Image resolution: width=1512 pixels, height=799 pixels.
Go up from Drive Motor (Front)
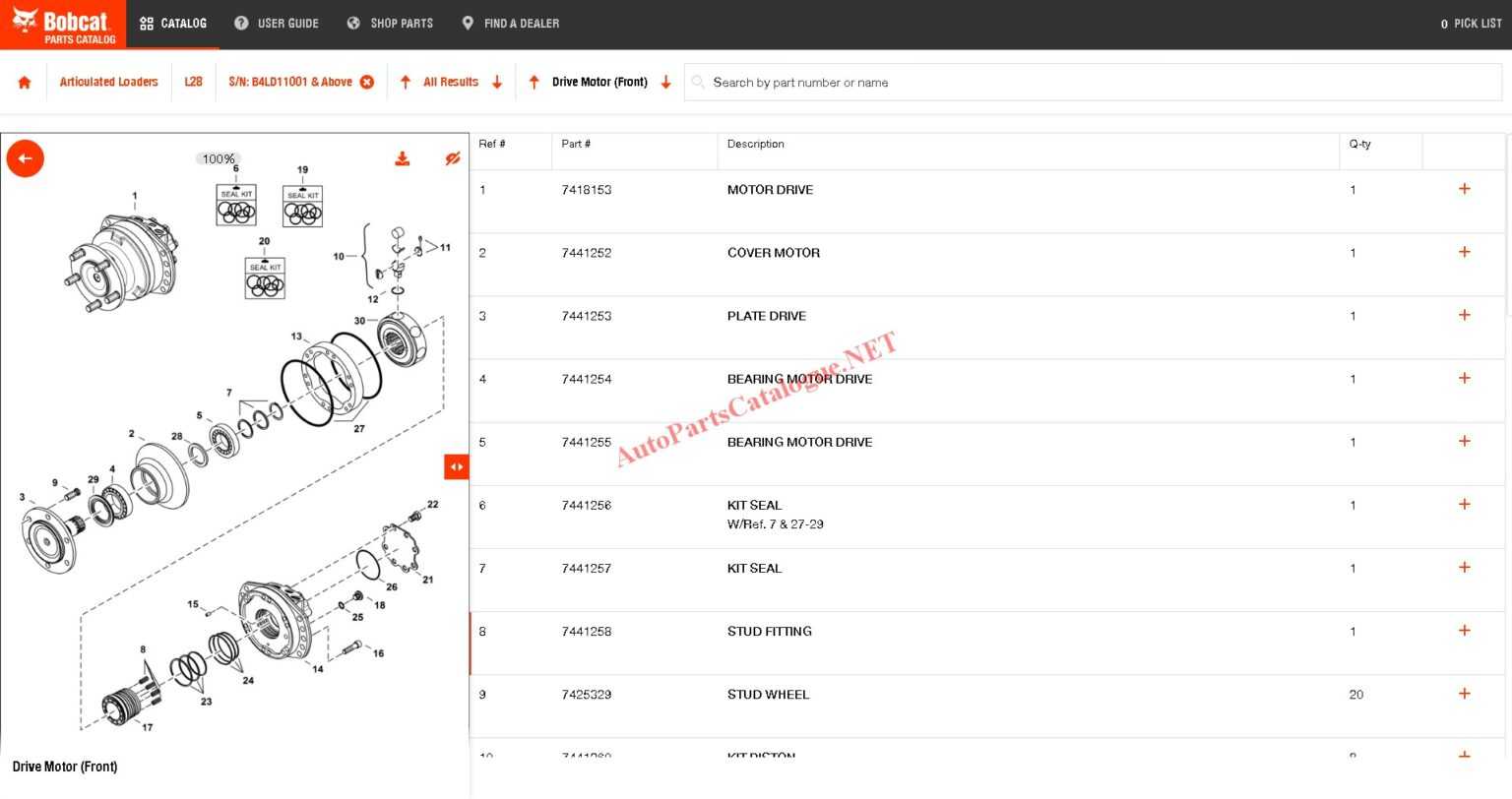[x=535, y=83]
